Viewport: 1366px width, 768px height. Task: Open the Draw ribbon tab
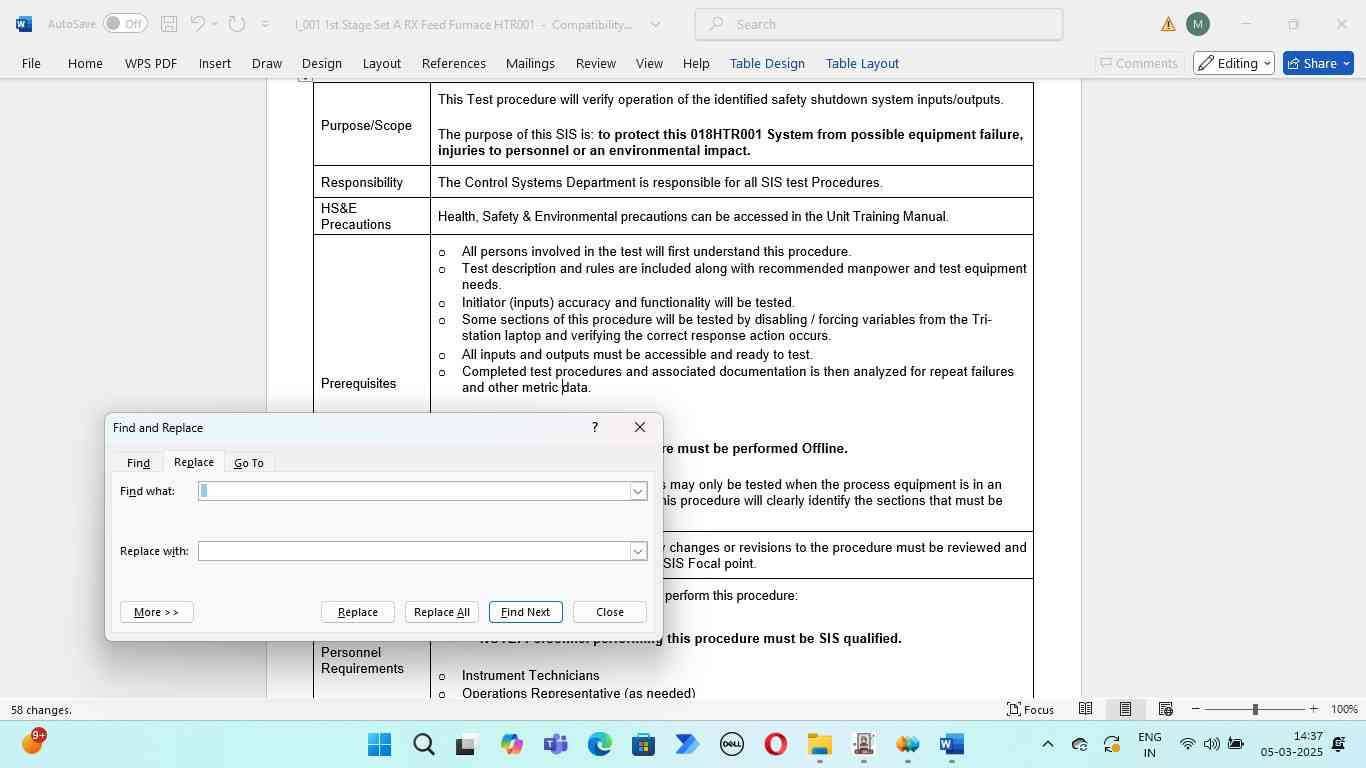pyautogui.click(x=266, y=63)
